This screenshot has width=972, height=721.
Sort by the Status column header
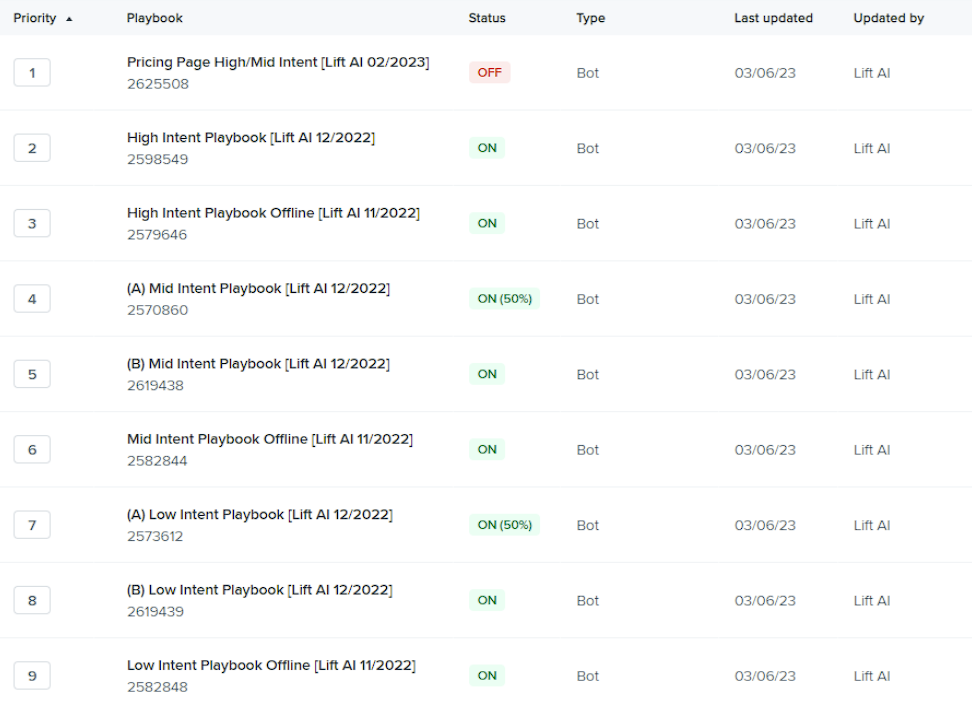(488, 17)
